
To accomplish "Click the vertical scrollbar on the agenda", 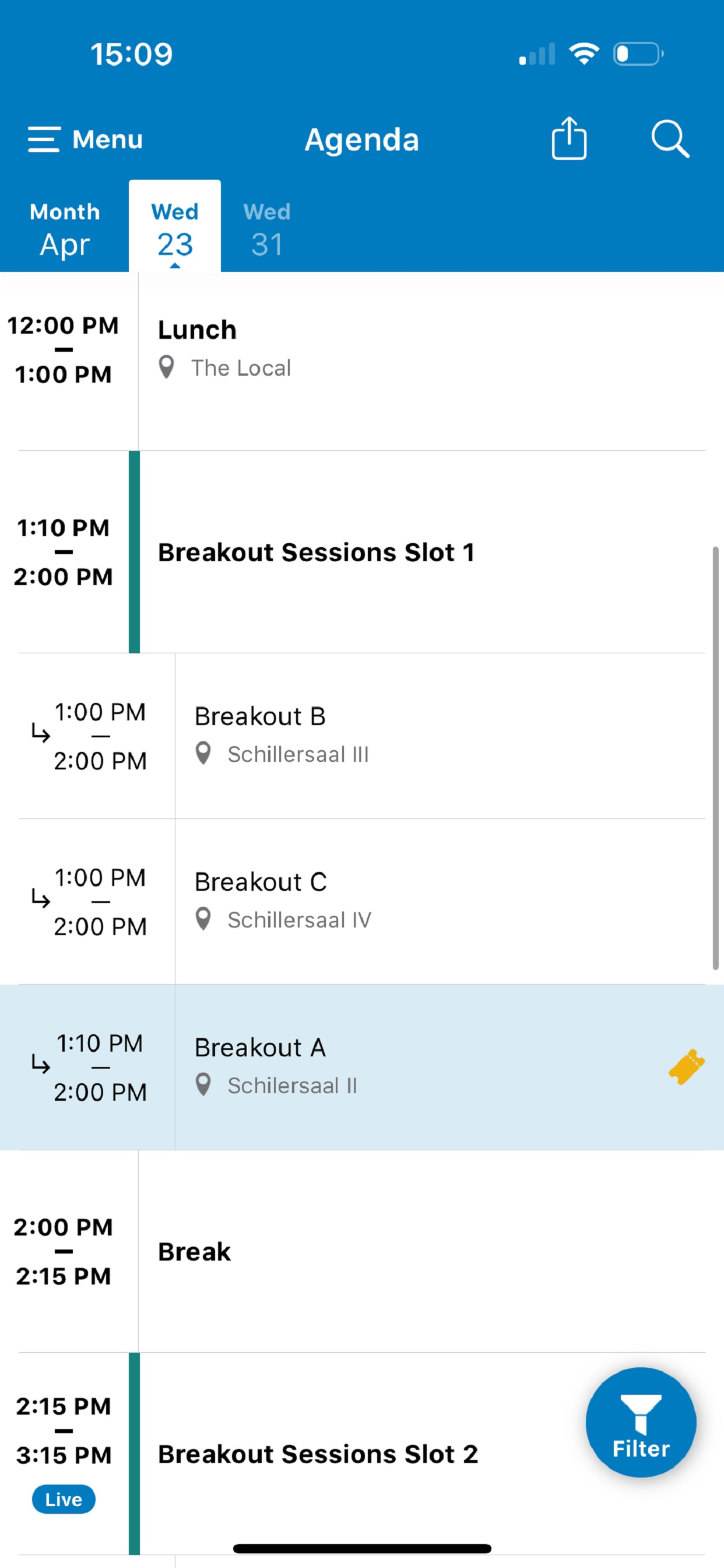I will tap(715, 758).
